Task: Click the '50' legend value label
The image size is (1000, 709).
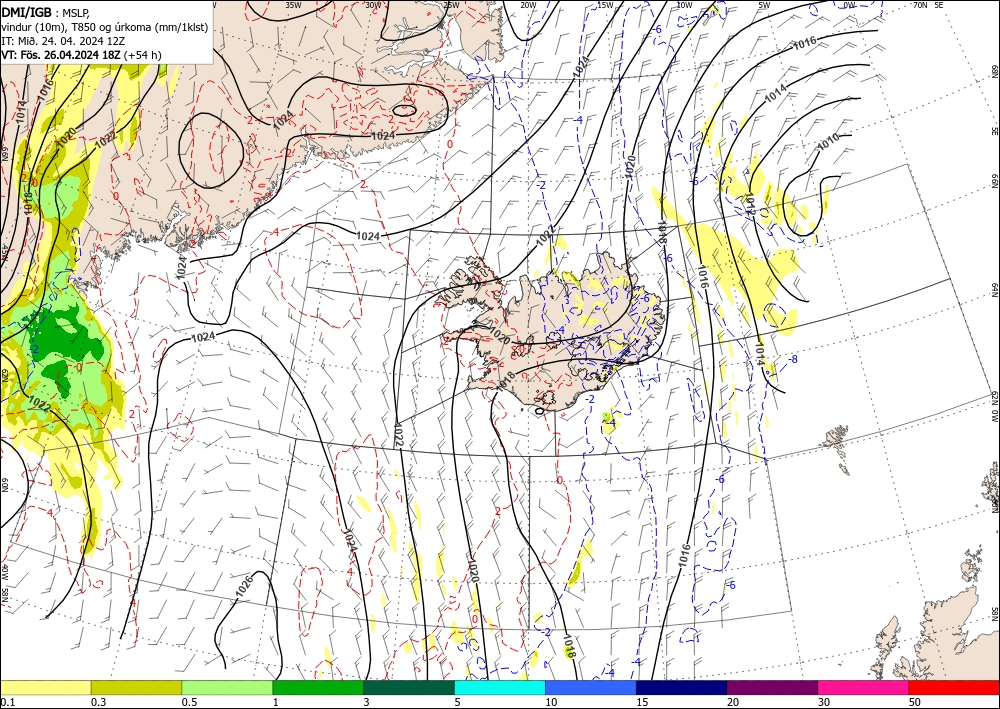Action: pyautogui.click(x=915, y=702)
